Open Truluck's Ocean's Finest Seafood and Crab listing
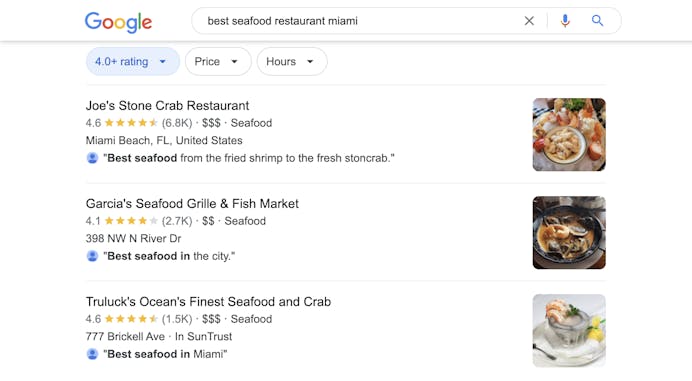 [208, 302]
